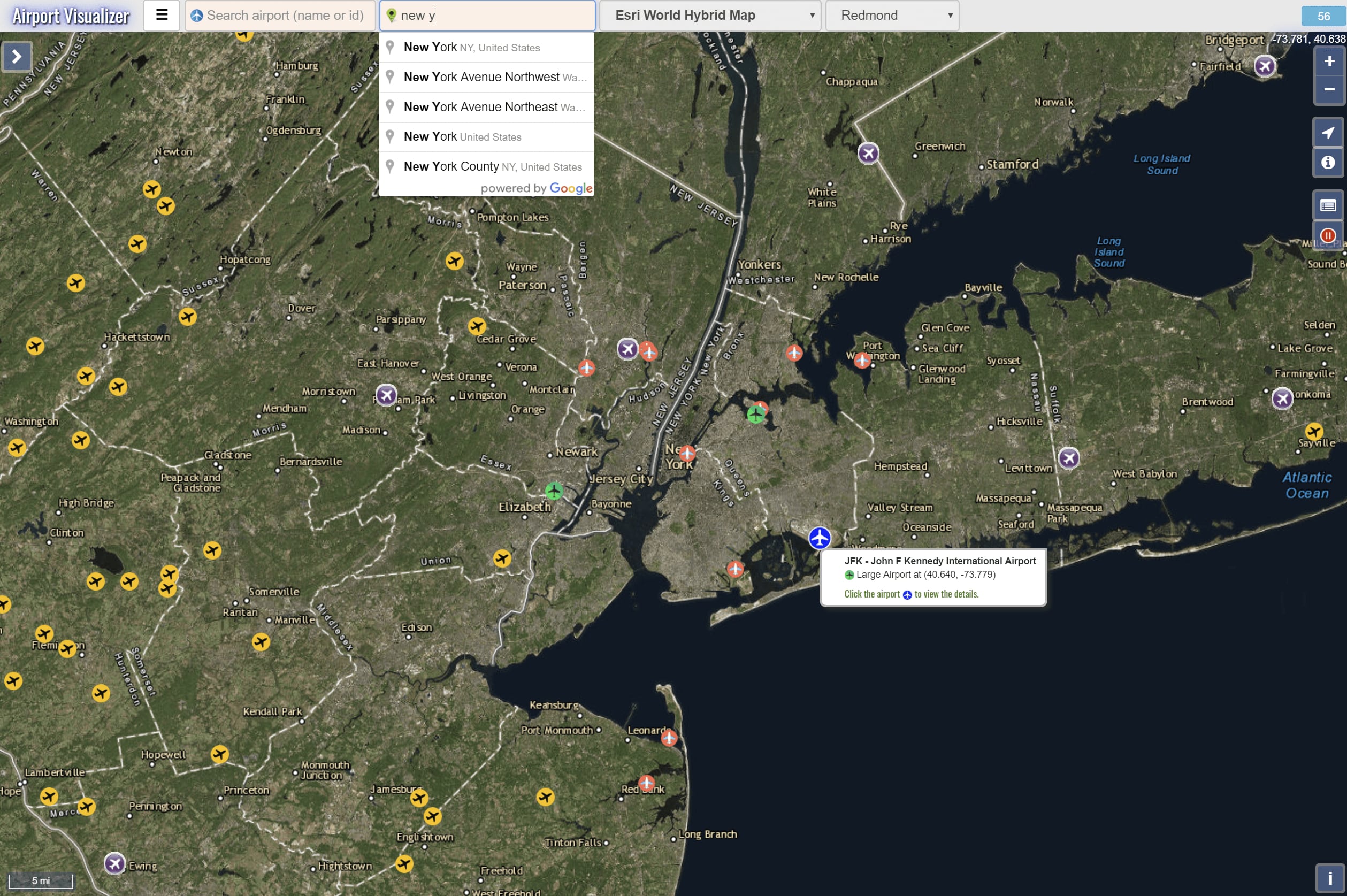
Task: Click the purple closed airport marker near Fairfield
Action: 1265,66
